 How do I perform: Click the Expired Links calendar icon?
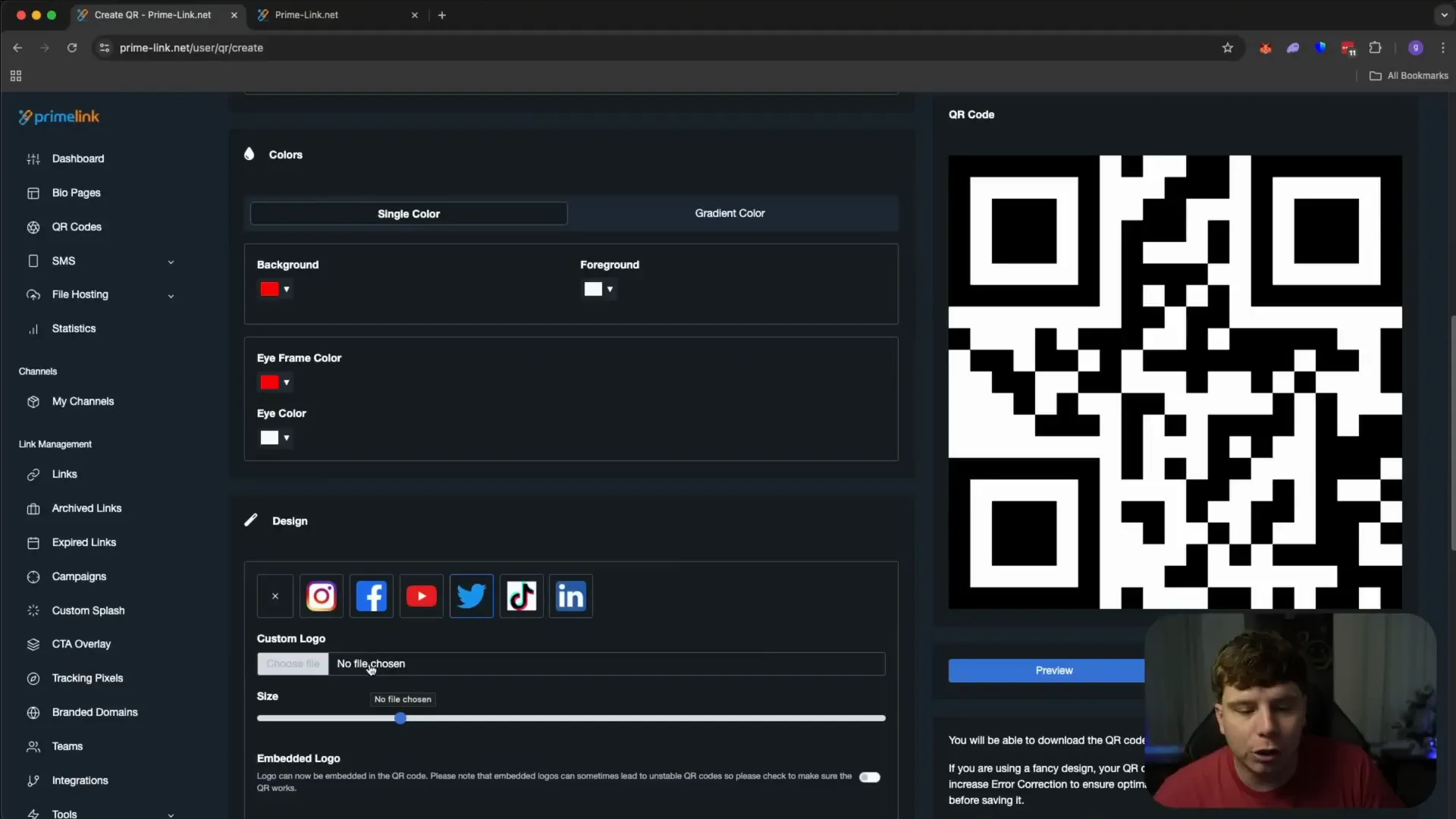tap(33, 542)
